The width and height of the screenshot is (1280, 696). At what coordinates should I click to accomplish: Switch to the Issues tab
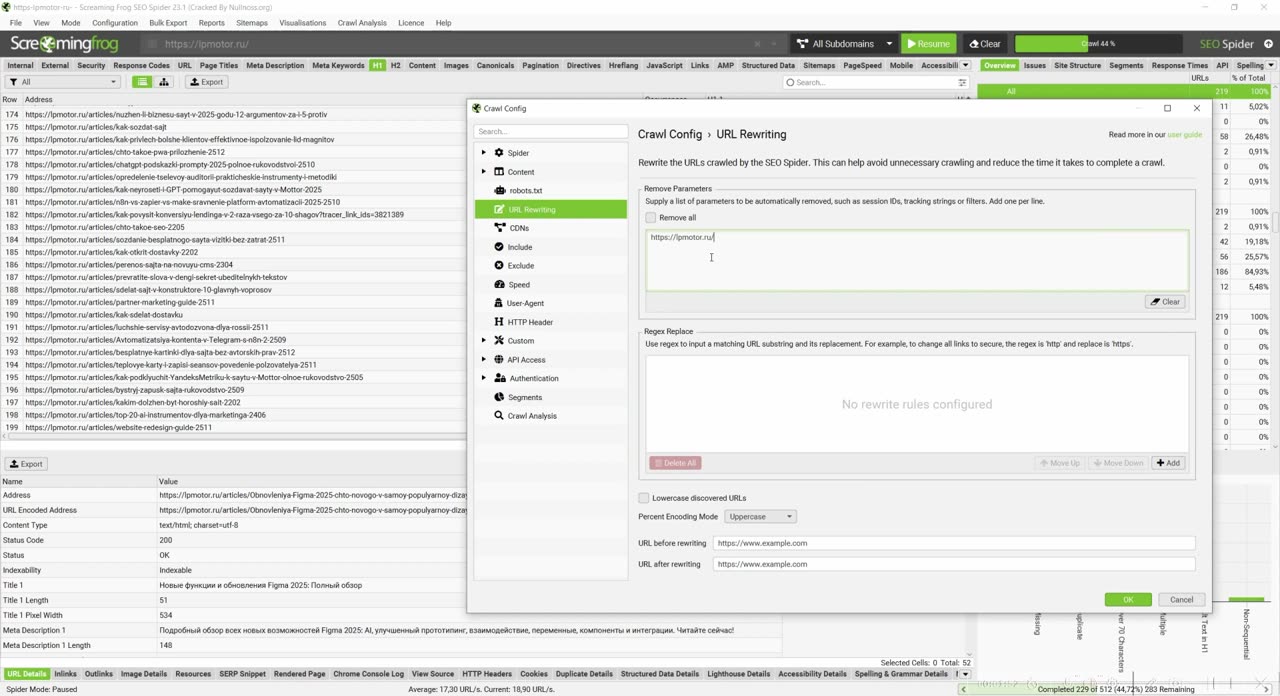coord(1034,66)
